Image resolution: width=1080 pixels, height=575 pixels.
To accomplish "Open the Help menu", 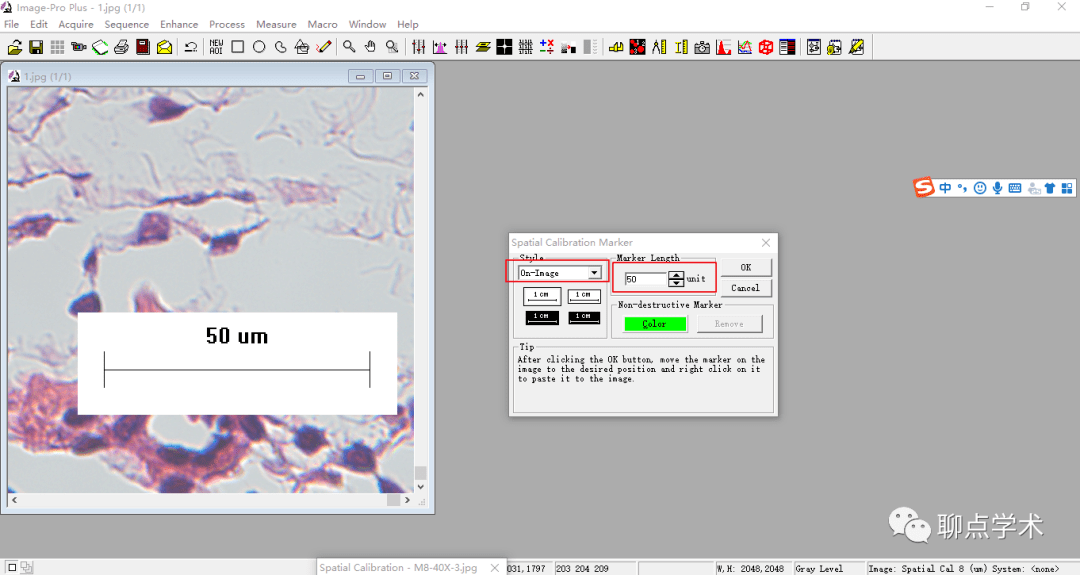I will tap(408, 24).
